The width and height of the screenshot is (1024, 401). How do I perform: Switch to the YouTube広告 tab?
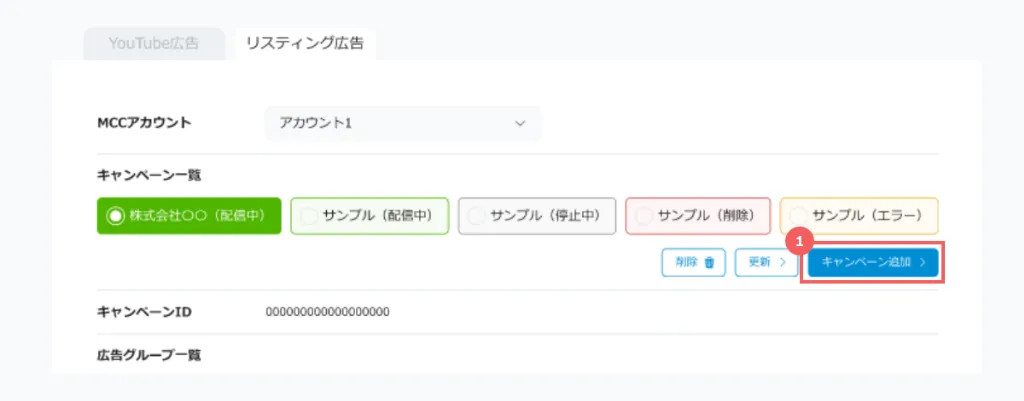pyautogui.click(x=153, y=44)
